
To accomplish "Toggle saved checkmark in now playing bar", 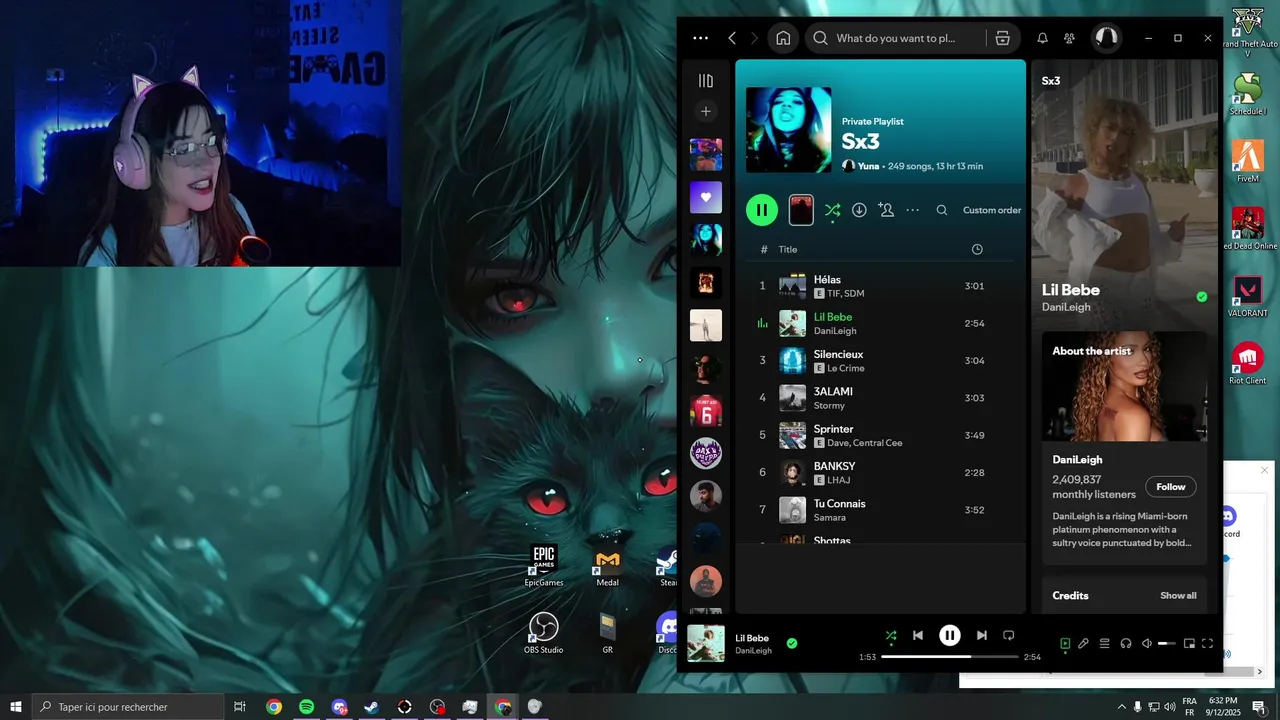I will click(792, 643).
